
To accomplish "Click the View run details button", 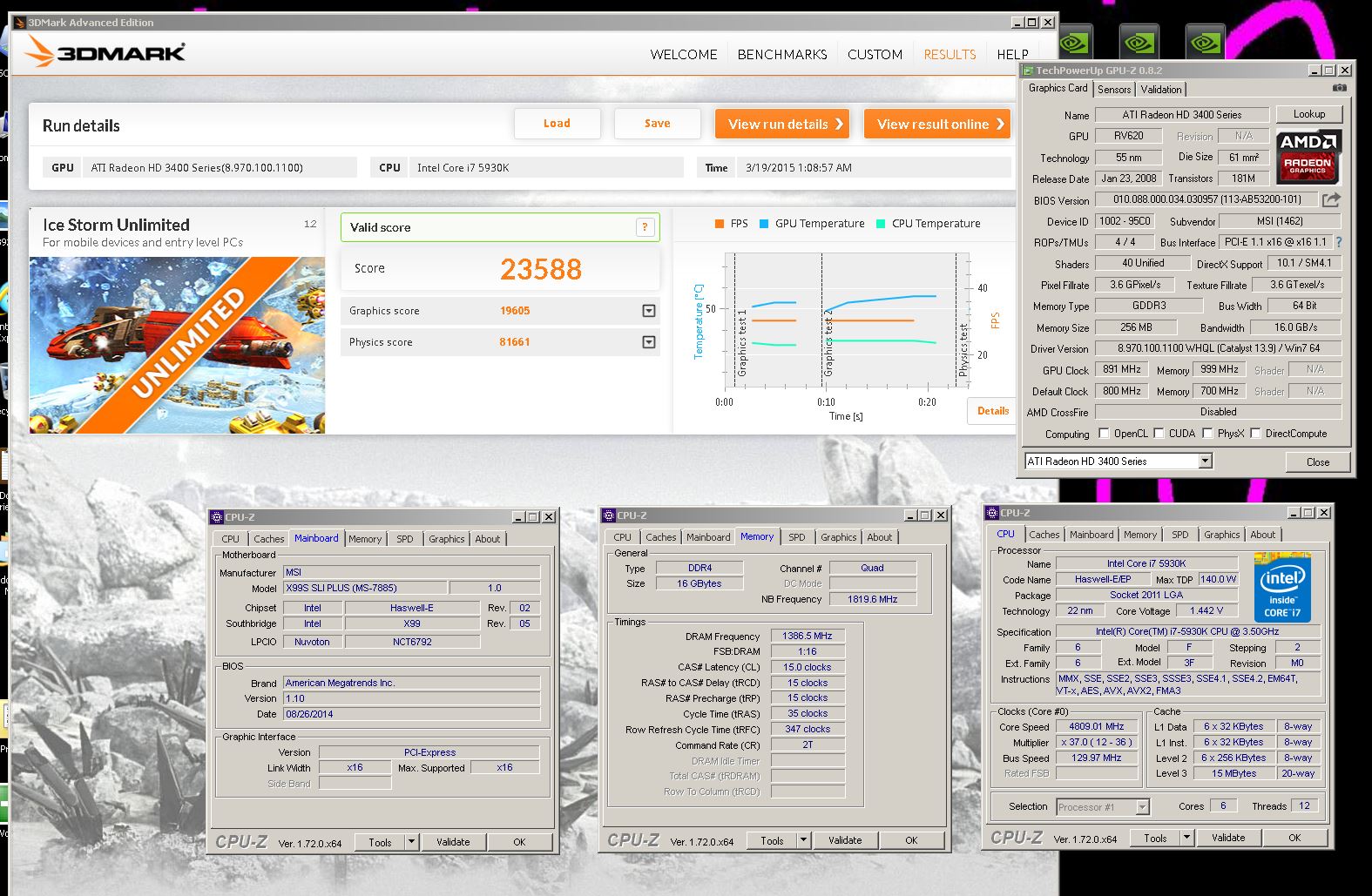I will [x=782, y=124].
